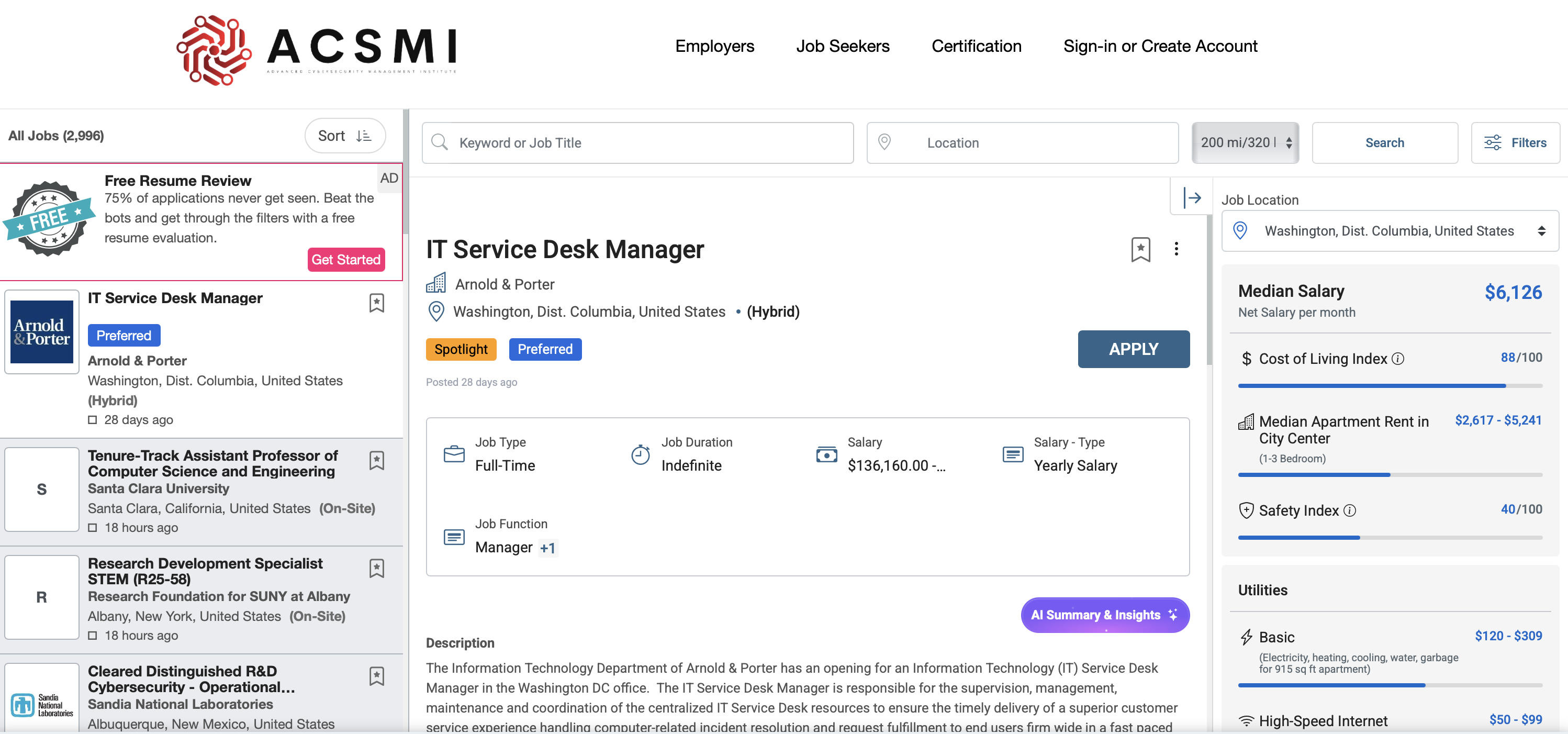Save the Tenure-Track Assistant Professor job

(376, 461)
